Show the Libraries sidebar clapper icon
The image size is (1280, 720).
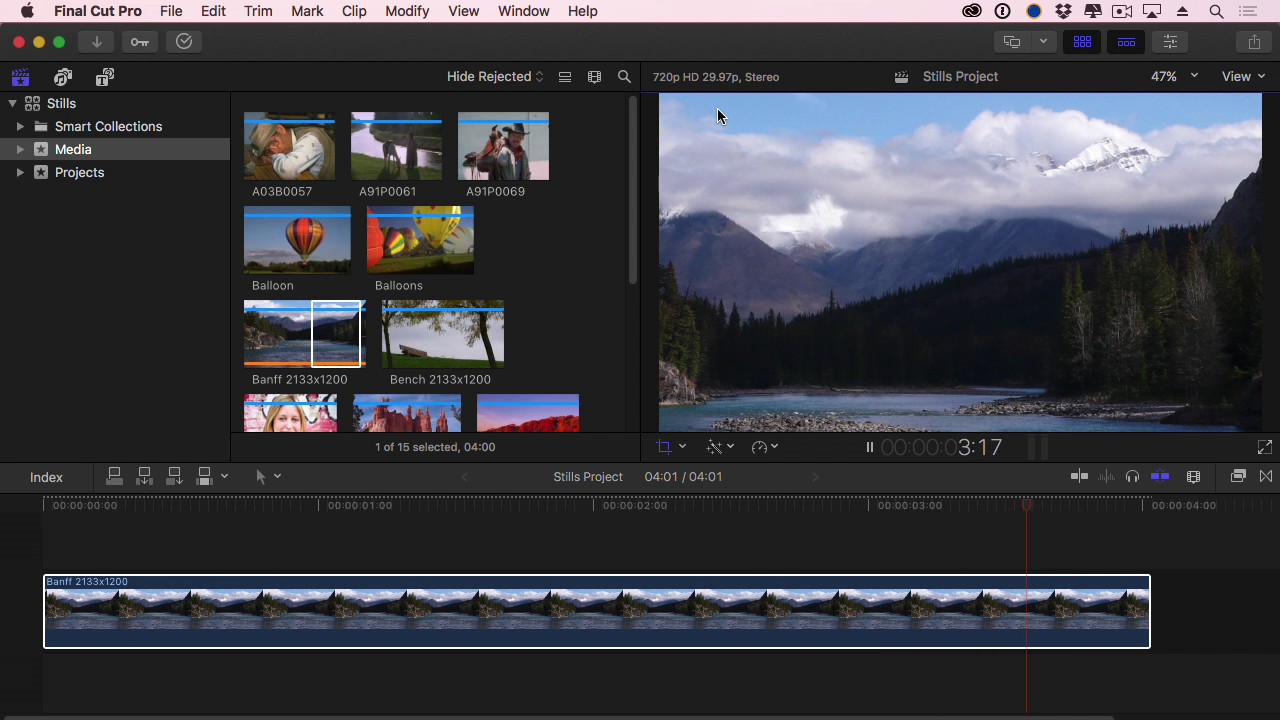(20, 77)
